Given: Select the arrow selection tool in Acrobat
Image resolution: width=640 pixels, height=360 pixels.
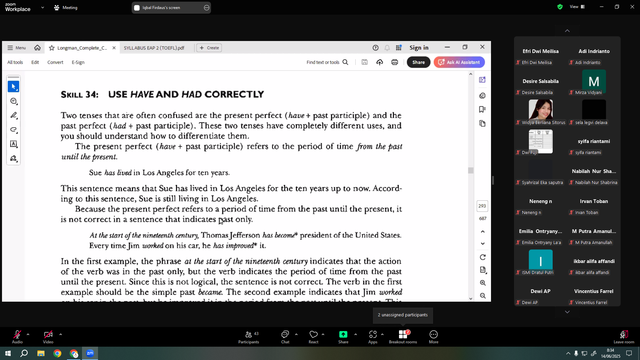Looking at the screenshot, I should pos(13,87).
